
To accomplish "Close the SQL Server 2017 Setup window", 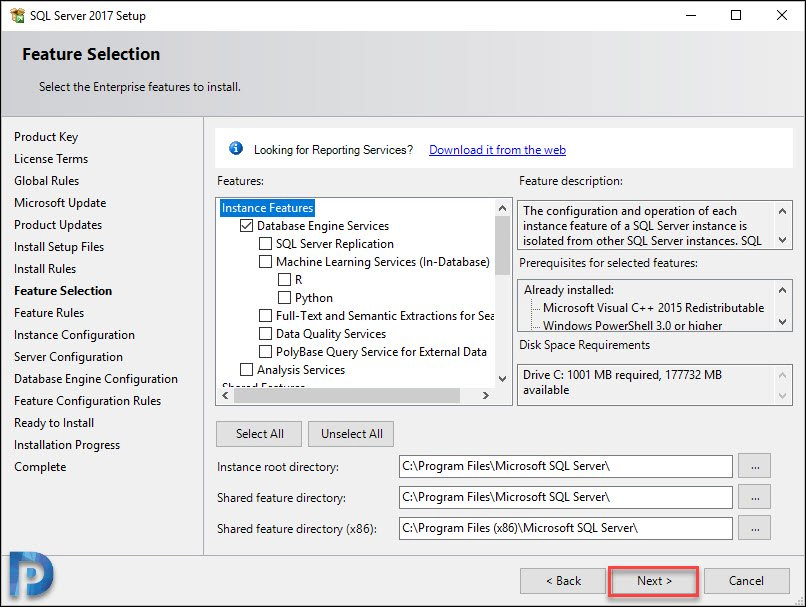I will (x=782, y=15).
